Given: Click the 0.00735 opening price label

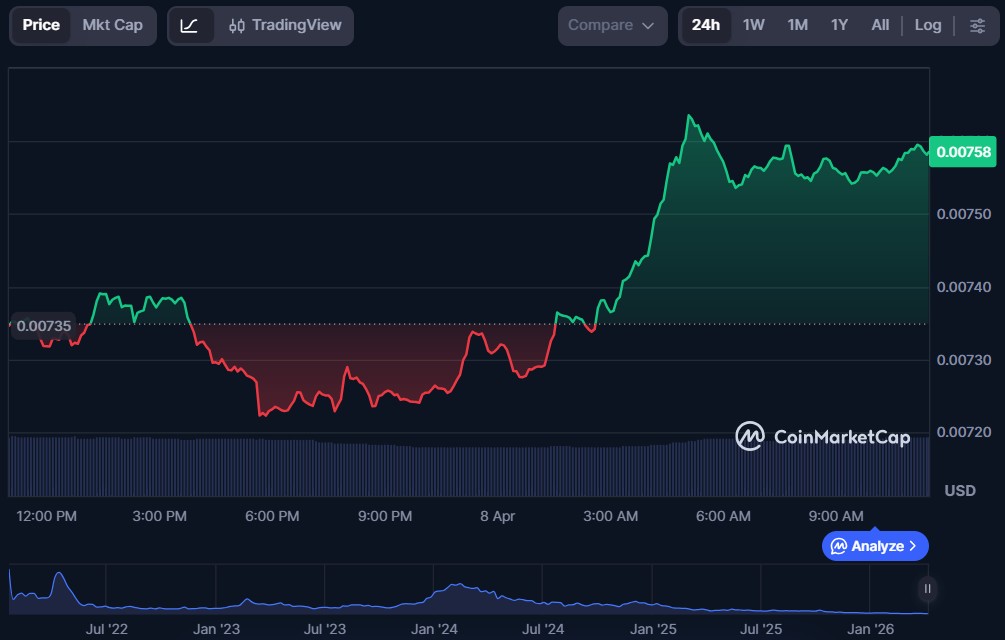Looking at the screenshot, I should [x=44, y=325].
